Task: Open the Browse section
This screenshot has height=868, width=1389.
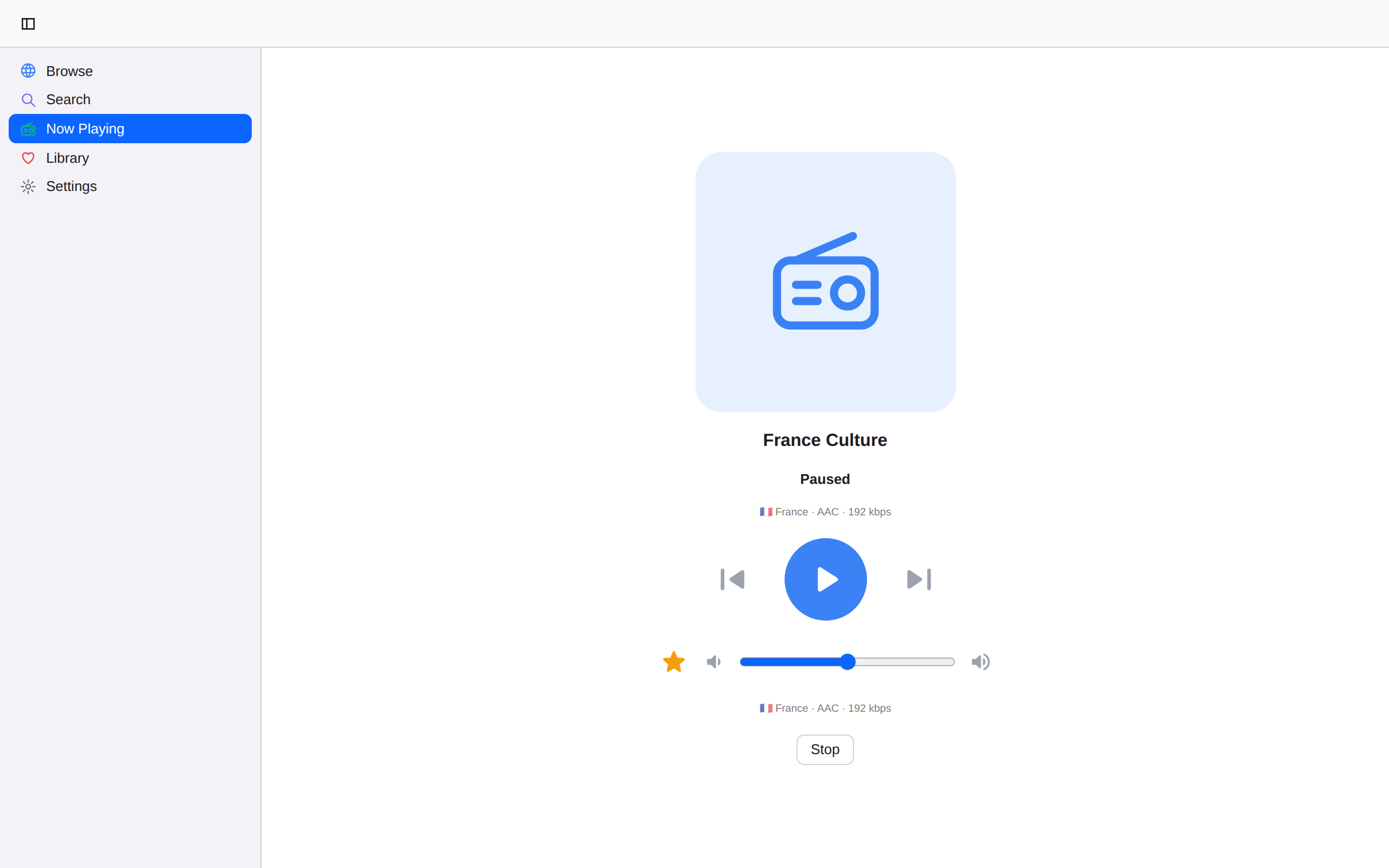Action: pyautogui.click(x=130, y=71)
